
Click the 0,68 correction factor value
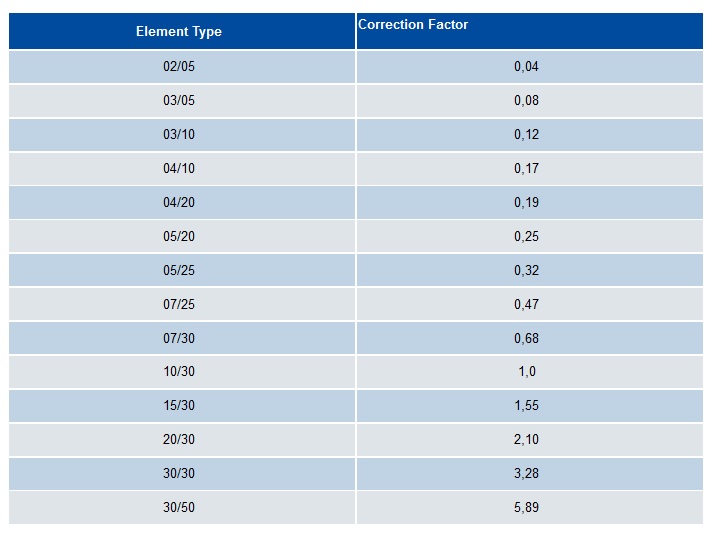(x=526, y=338)
